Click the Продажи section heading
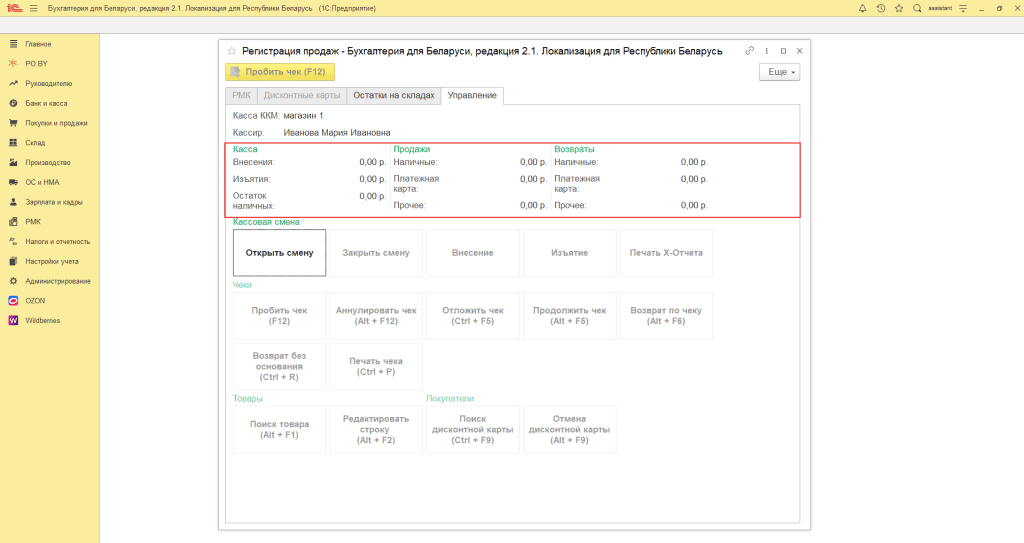This screenshot has width=1024, height=543. coord(411,149)
